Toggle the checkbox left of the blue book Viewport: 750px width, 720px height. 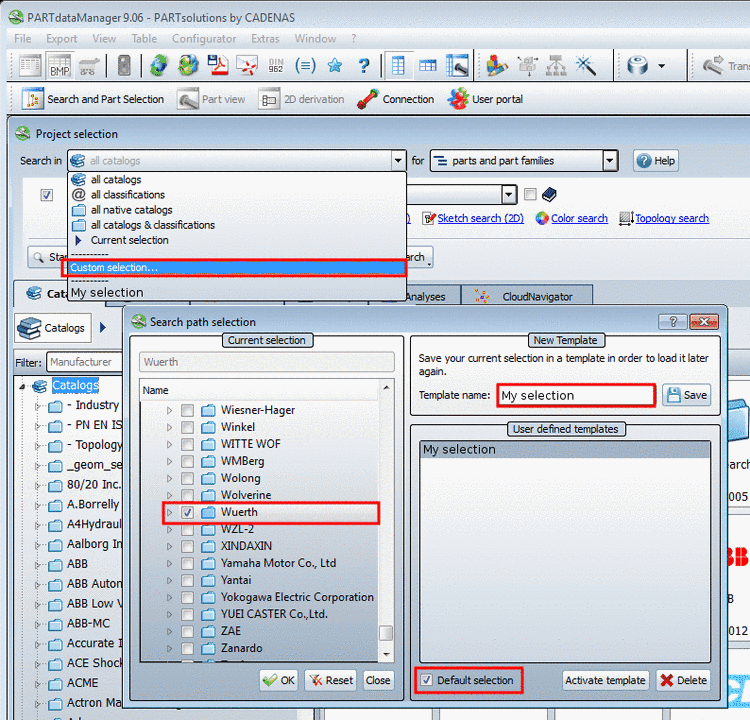[x=530, y=194]
